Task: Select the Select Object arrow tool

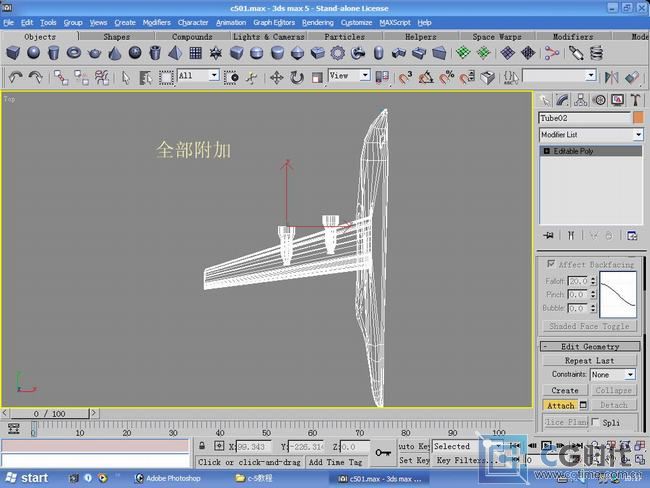Action: pyautogui.click(x=126, y=78)
